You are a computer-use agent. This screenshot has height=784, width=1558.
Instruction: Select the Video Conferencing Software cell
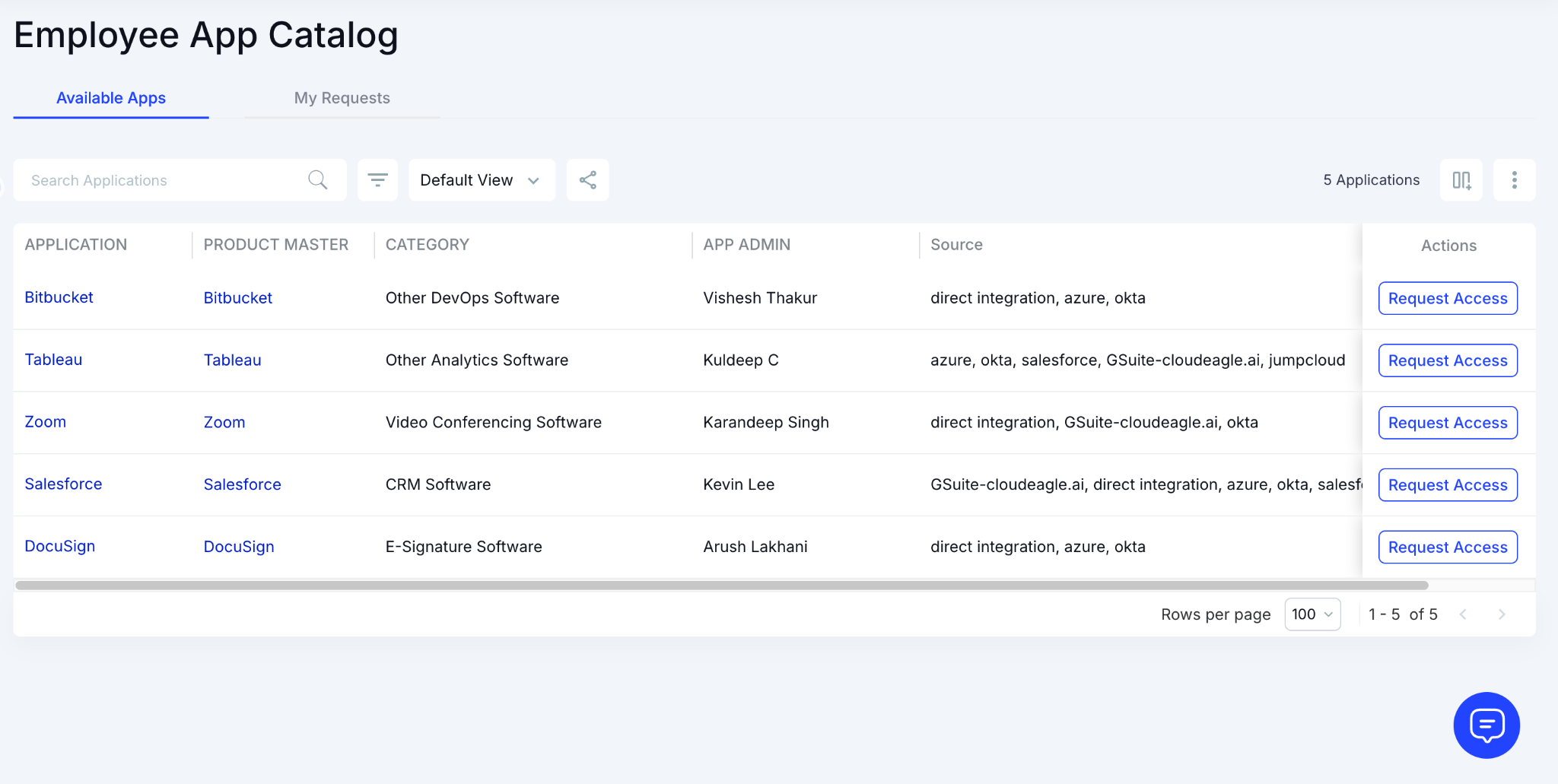coord(493,423)
